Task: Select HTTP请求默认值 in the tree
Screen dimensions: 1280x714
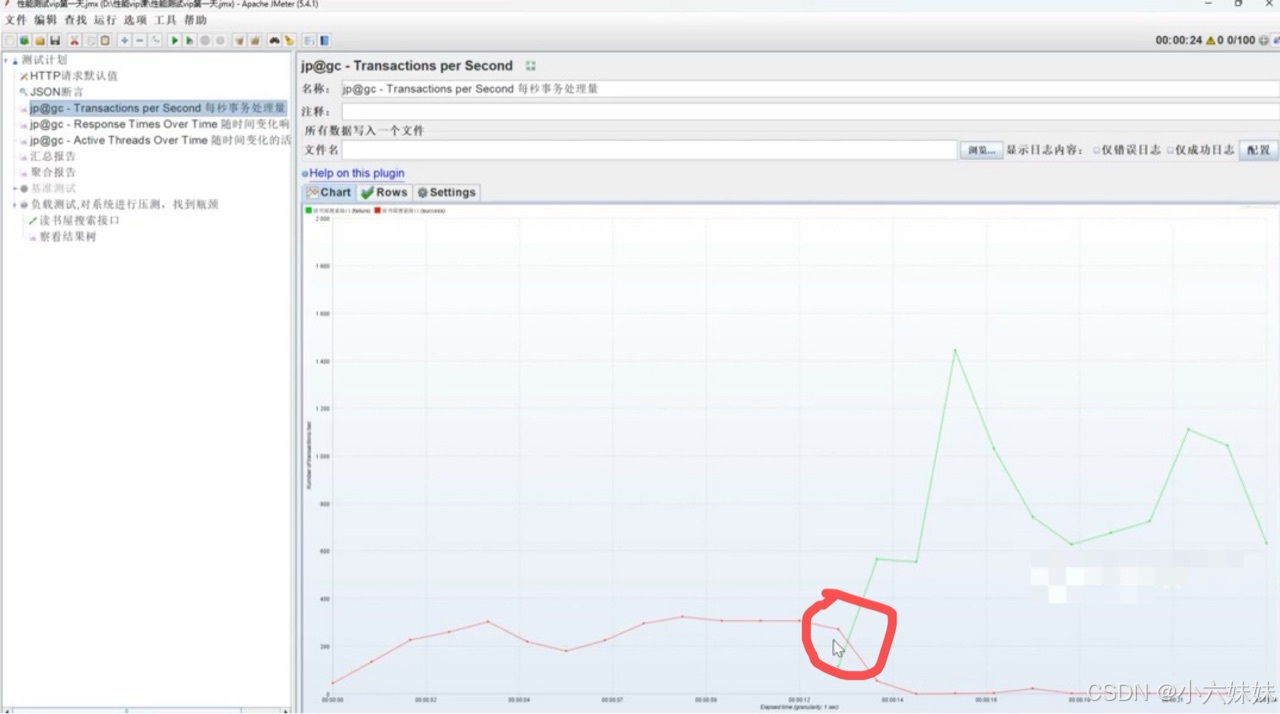Action: [73, 76]
